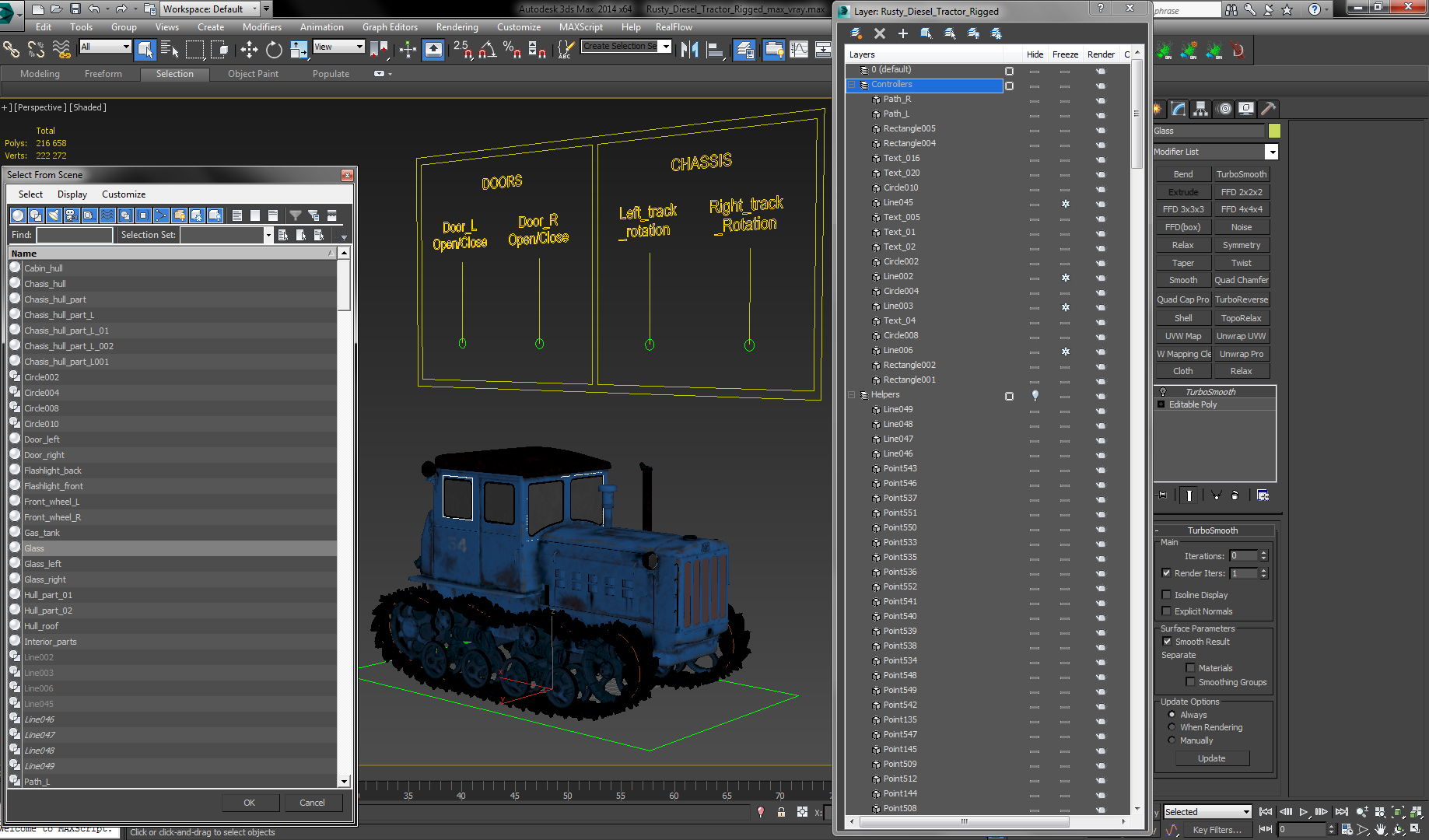Select the Manually update option
The image size is (1429, 840).
pyautogui.click(x=1172, y=740)
